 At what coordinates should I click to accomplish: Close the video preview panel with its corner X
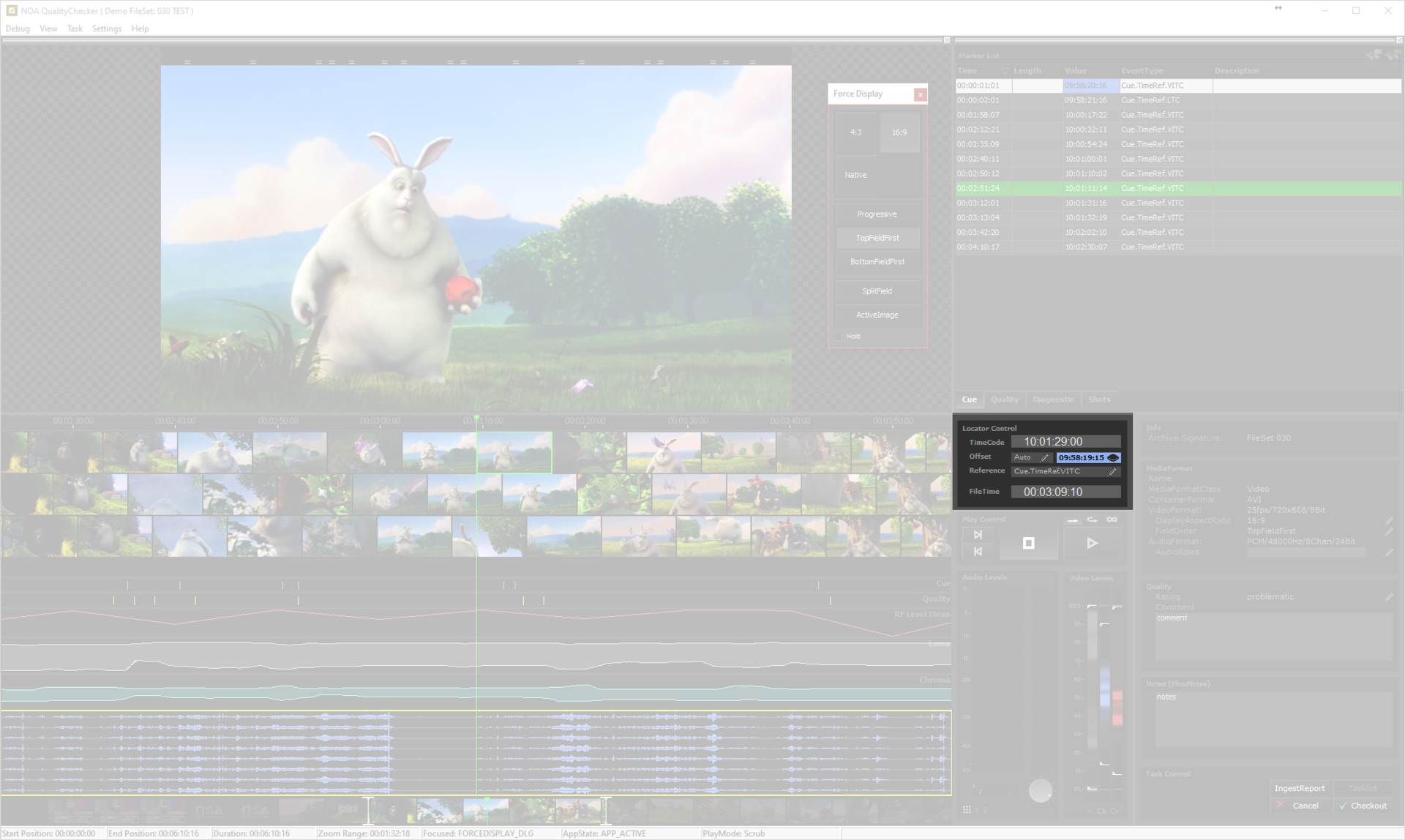point(947,40)
